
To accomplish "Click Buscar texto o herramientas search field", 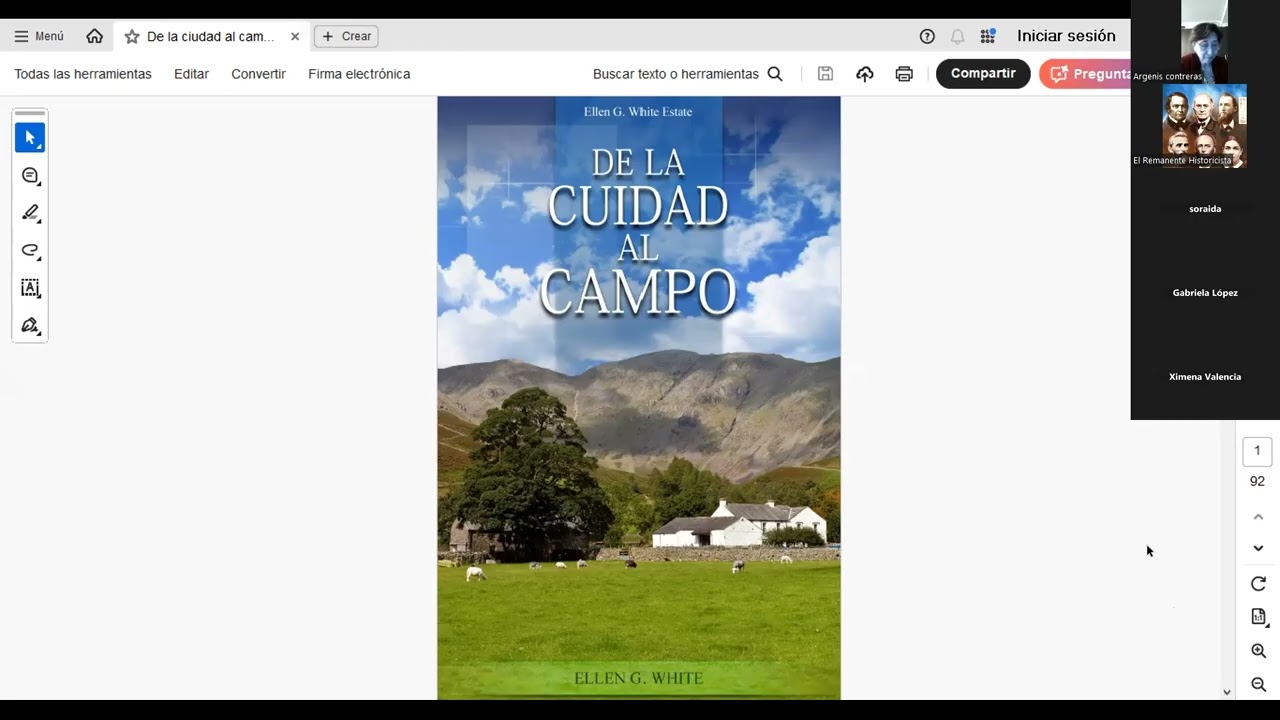I will [676, 74].
